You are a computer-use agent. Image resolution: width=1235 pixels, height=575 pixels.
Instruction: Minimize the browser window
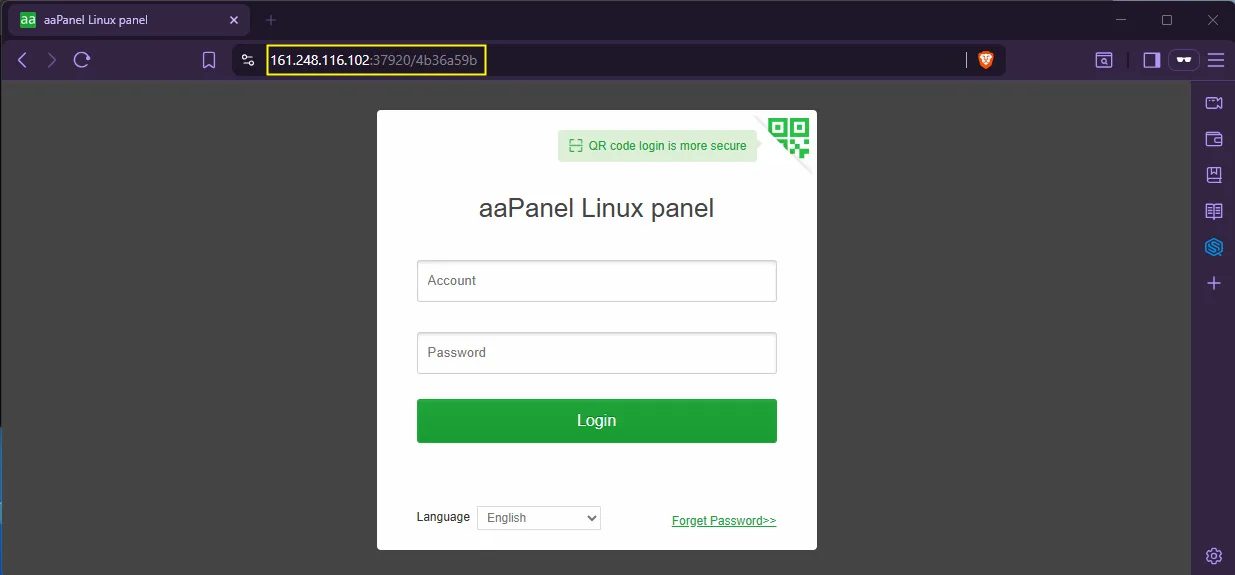1122,20
